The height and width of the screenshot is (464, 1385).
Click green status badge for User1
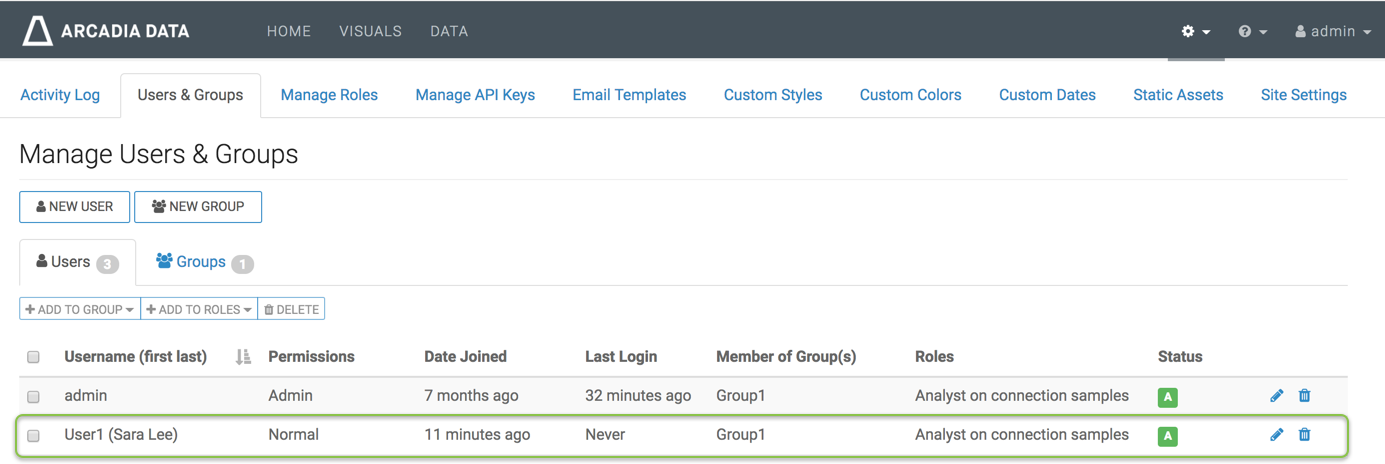[x=1167, y=436]
